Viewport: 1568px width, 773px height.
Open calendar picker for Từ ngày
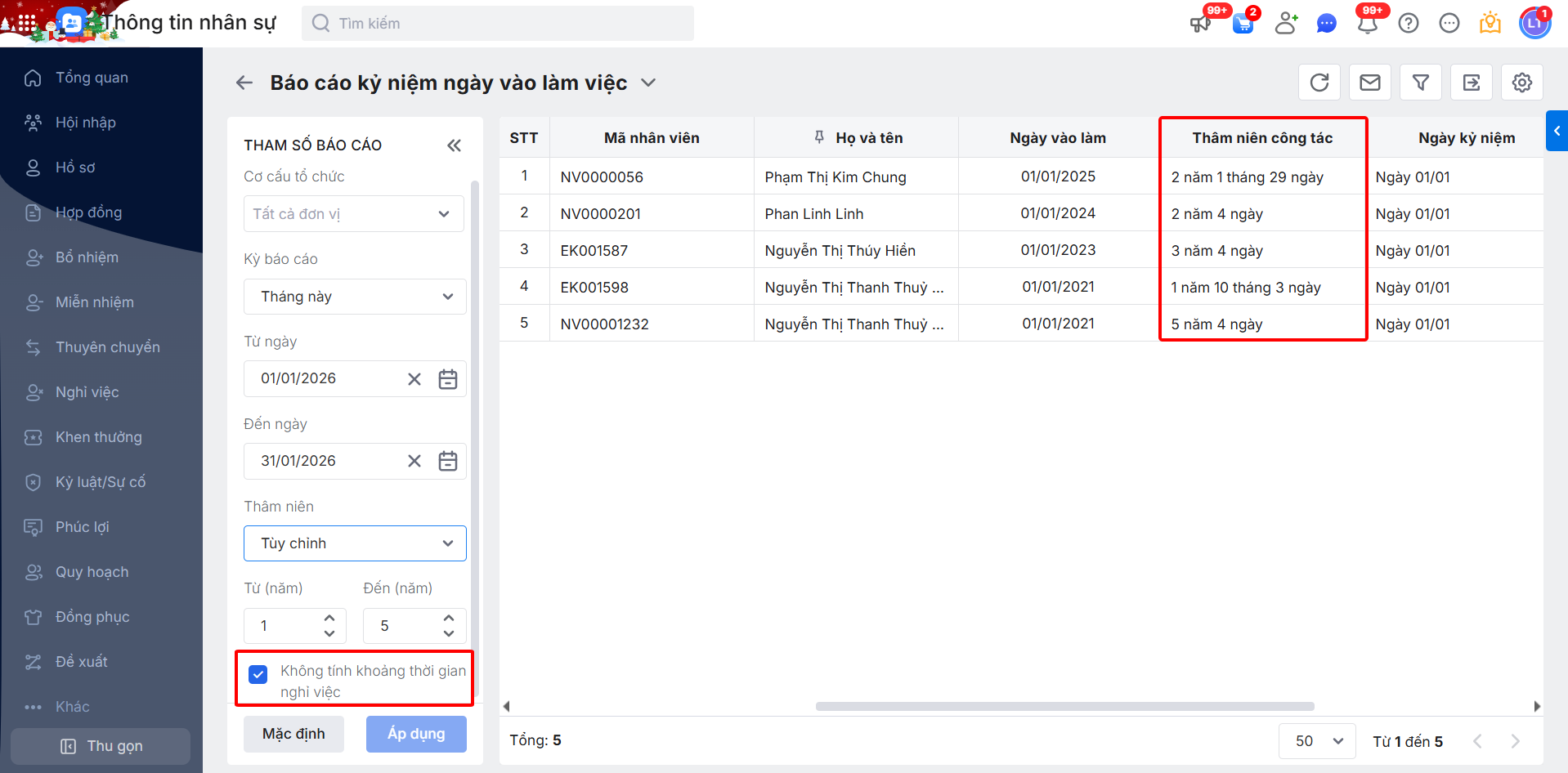pos(447,379)
